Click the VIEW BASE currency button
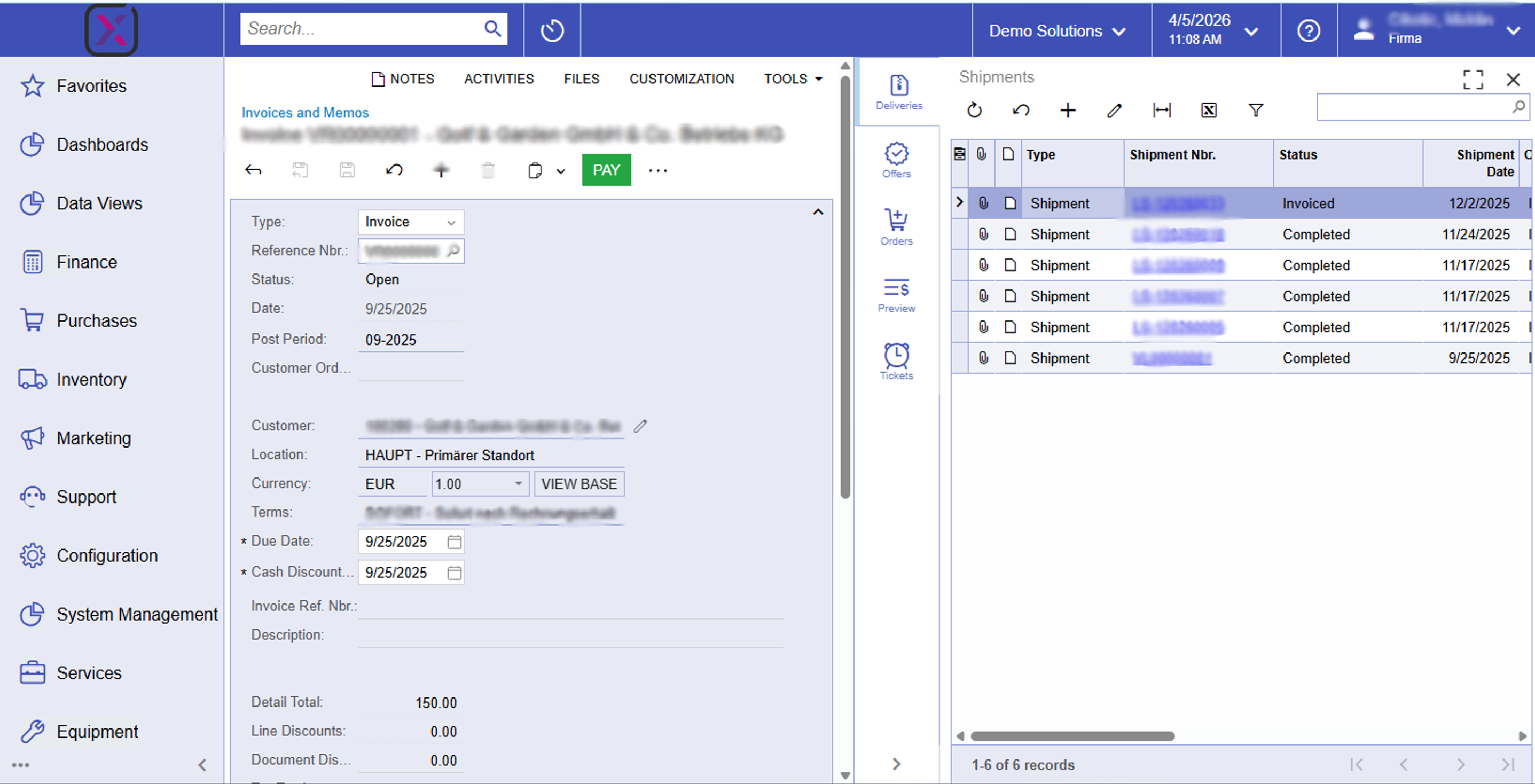The width and height of the screenshot is (1535, 784). coord(578,484)
